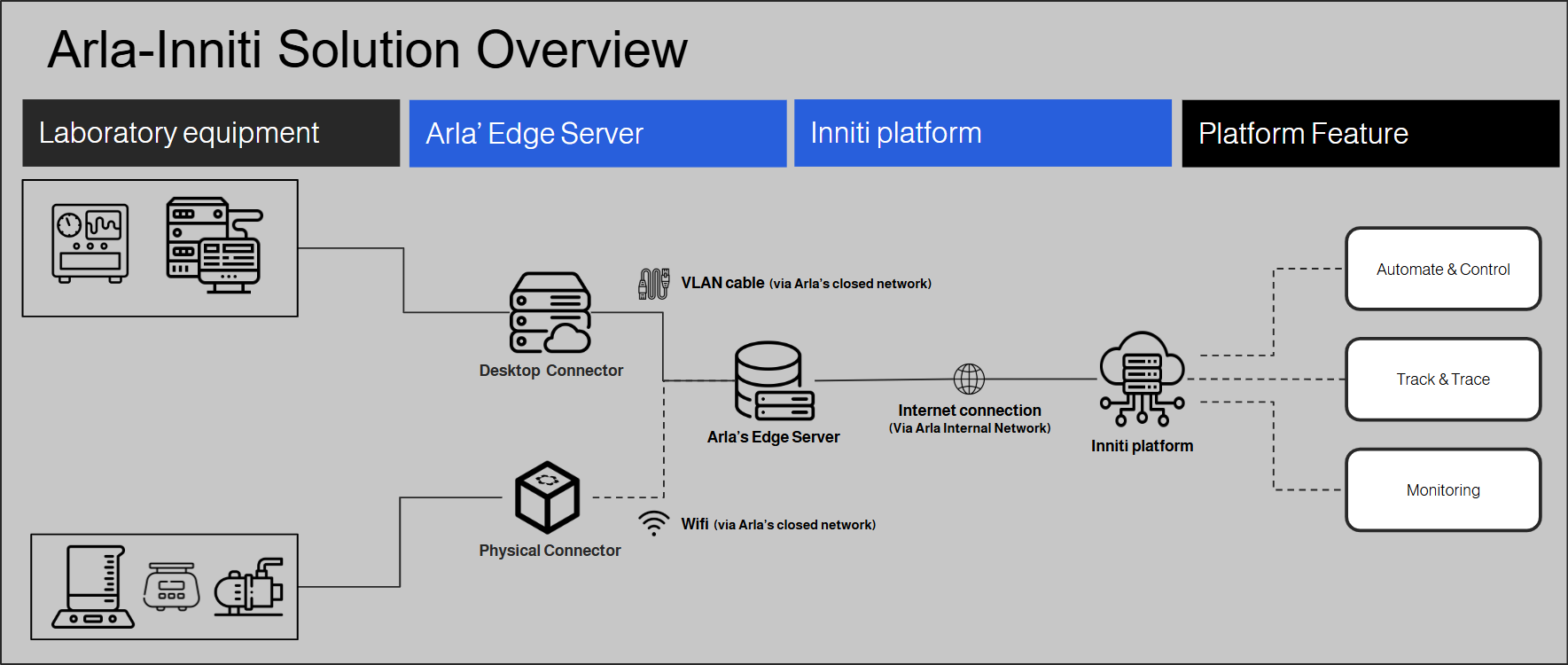Click the pump motor equipment icon
Viewport: 1568px width, 665px height.
click(249, 587)
